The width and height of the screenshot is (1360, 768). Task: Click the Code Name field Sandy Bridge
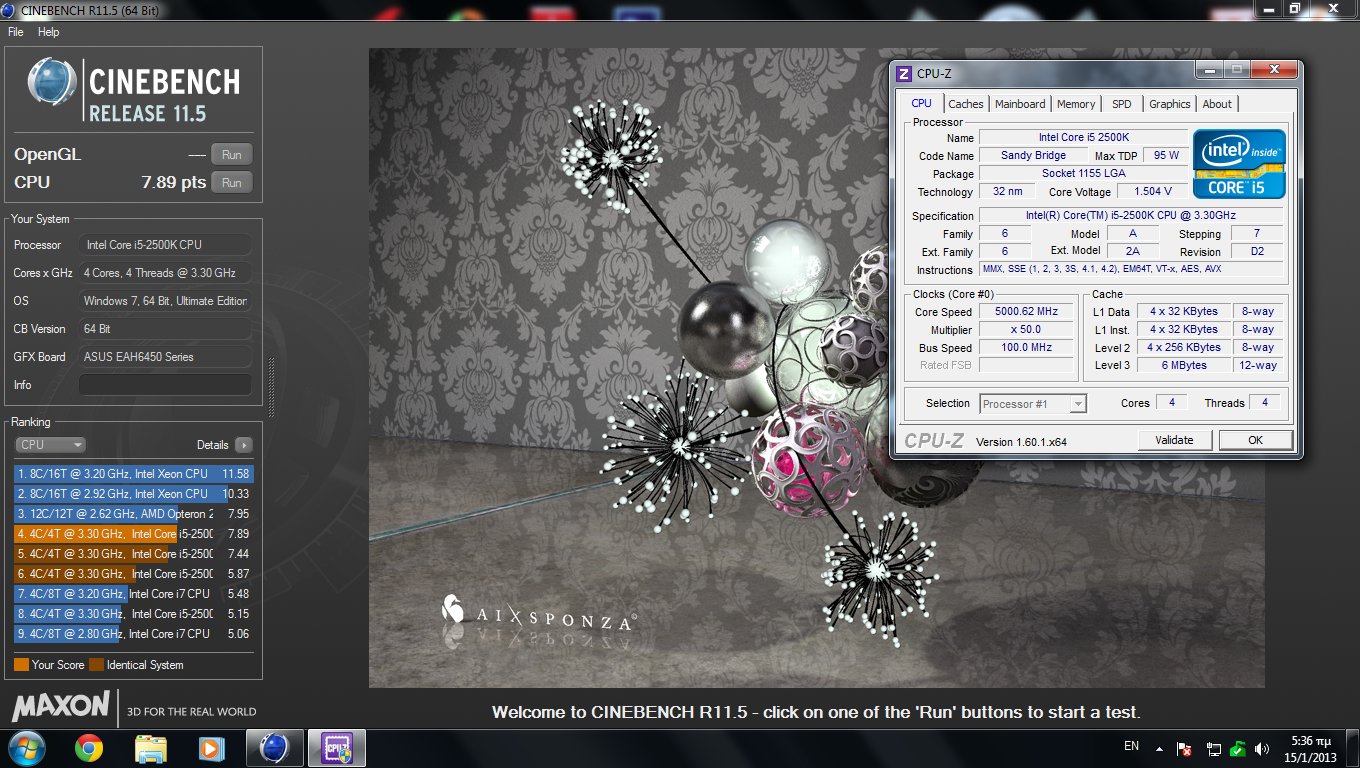1033,156
